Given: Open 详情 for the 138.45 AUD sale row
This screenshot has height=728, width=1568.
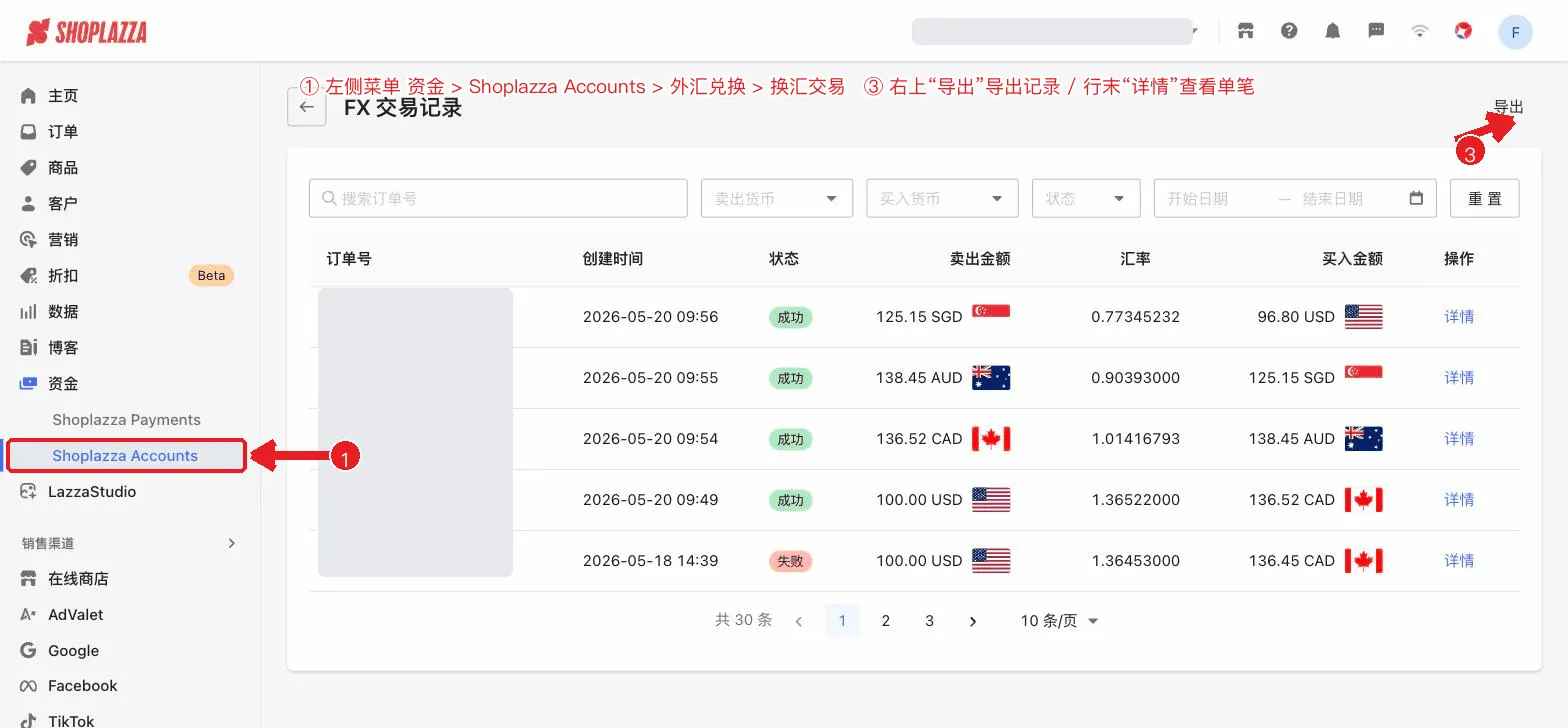Looking at the screenshot, I should point(1459,378).
